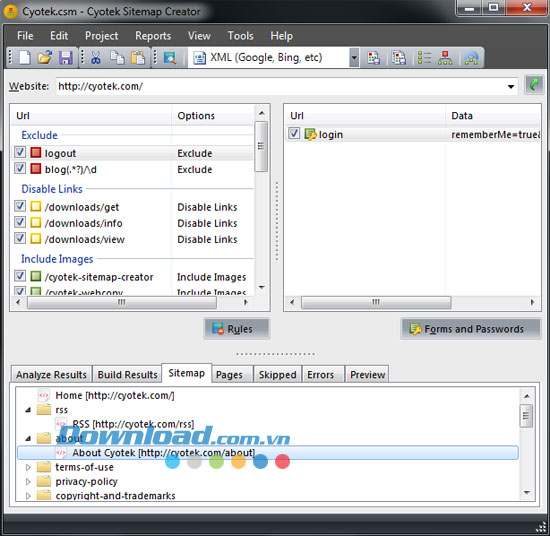Click the quick scan magnifier toolbar icon
The image size is (550, 536).
click(x=170, y=58)
